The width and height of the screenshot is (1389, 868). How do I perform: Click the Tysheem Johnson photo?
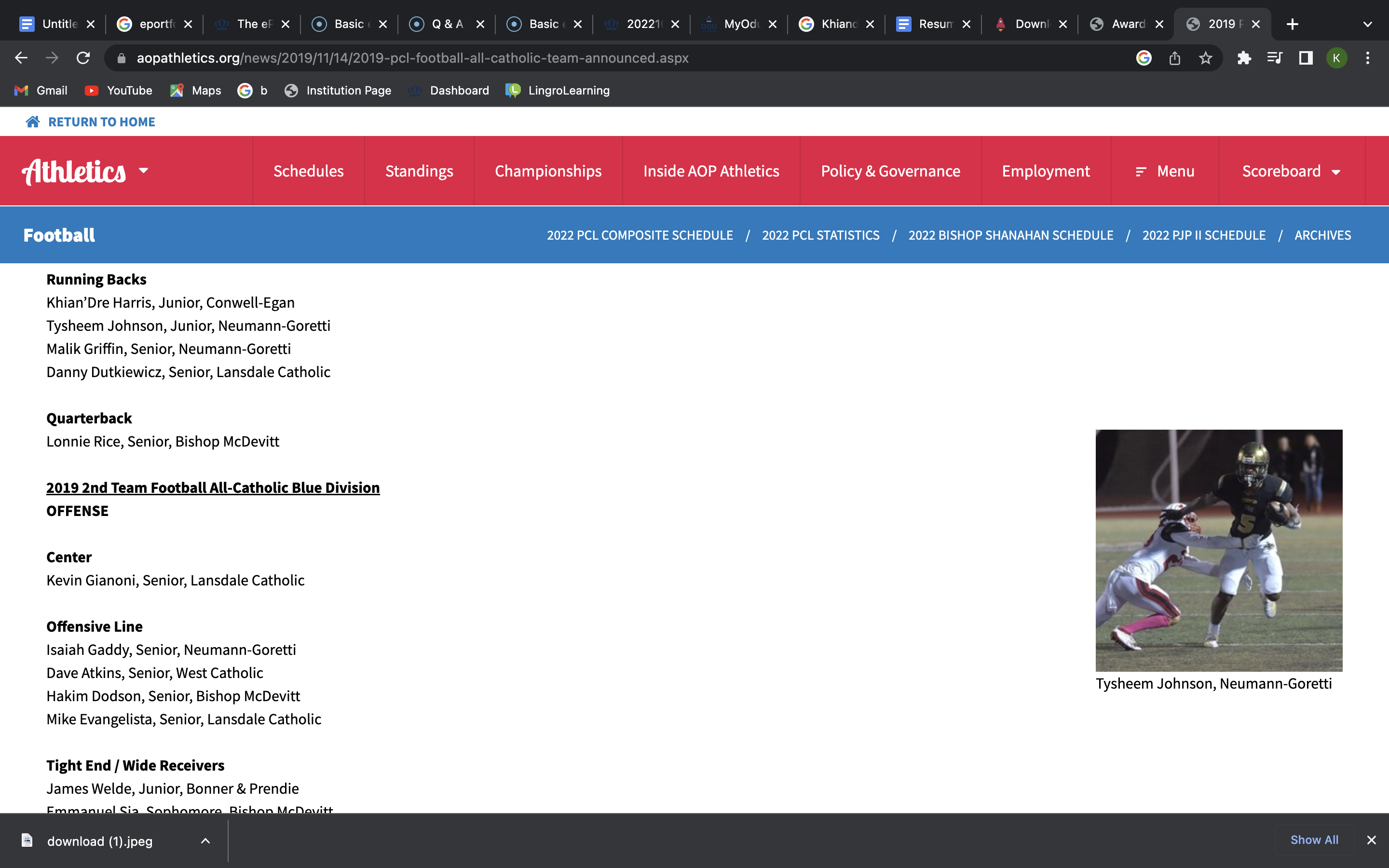point(1219,550)
